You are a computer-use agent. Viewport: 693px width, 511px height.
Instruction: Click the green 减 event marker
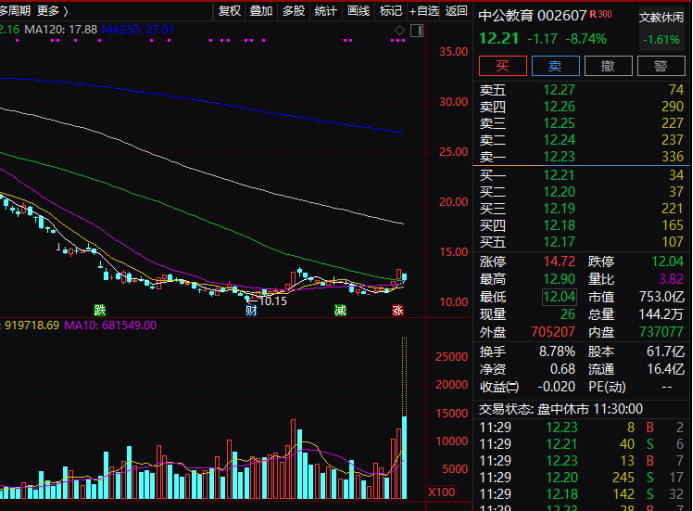(341, 310)
